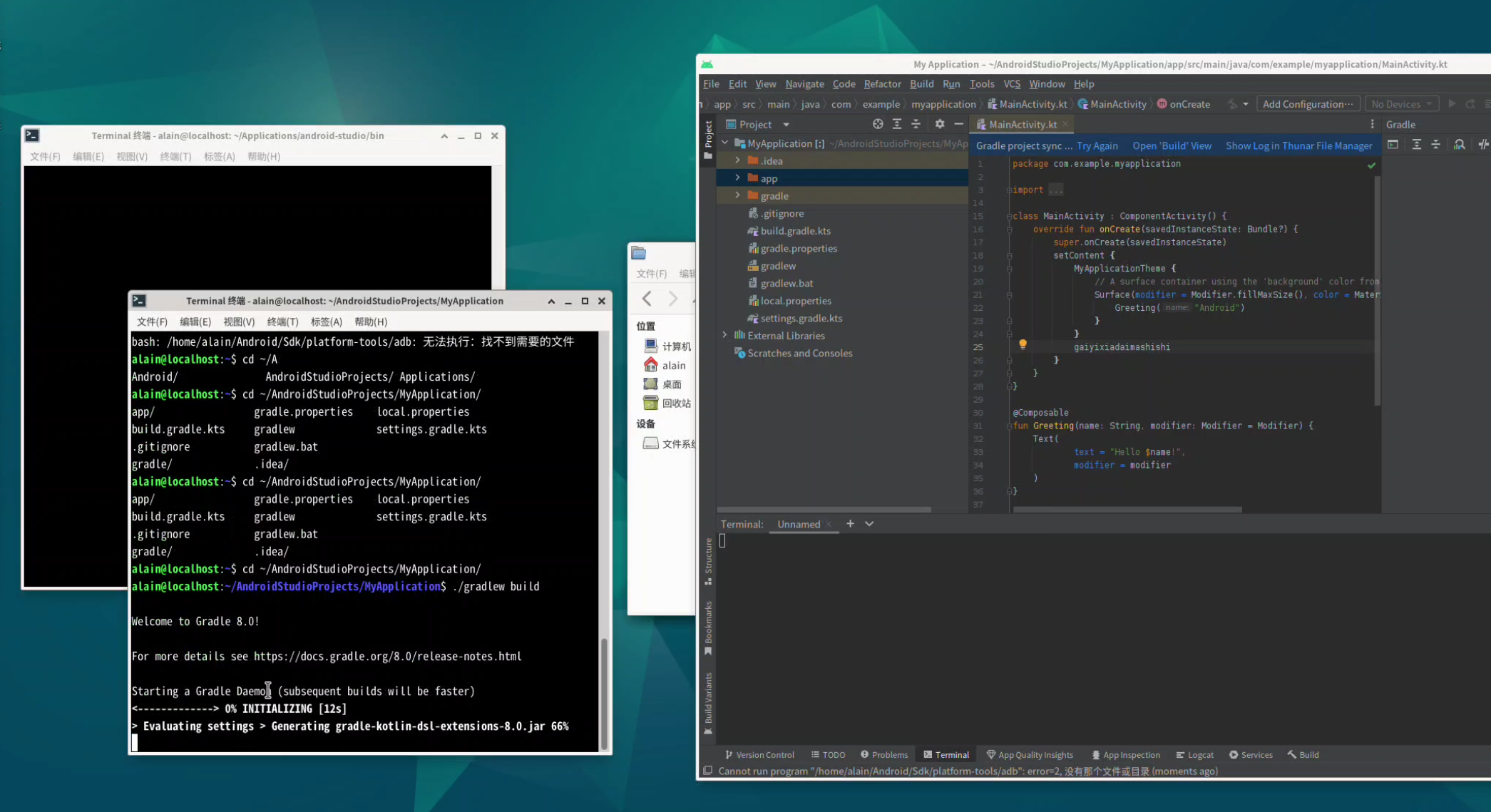Image resolution: width=1491 pixels, height=812 pixels.
Task: Close the MainActivity.kt editor tab
Action: 1065,124
